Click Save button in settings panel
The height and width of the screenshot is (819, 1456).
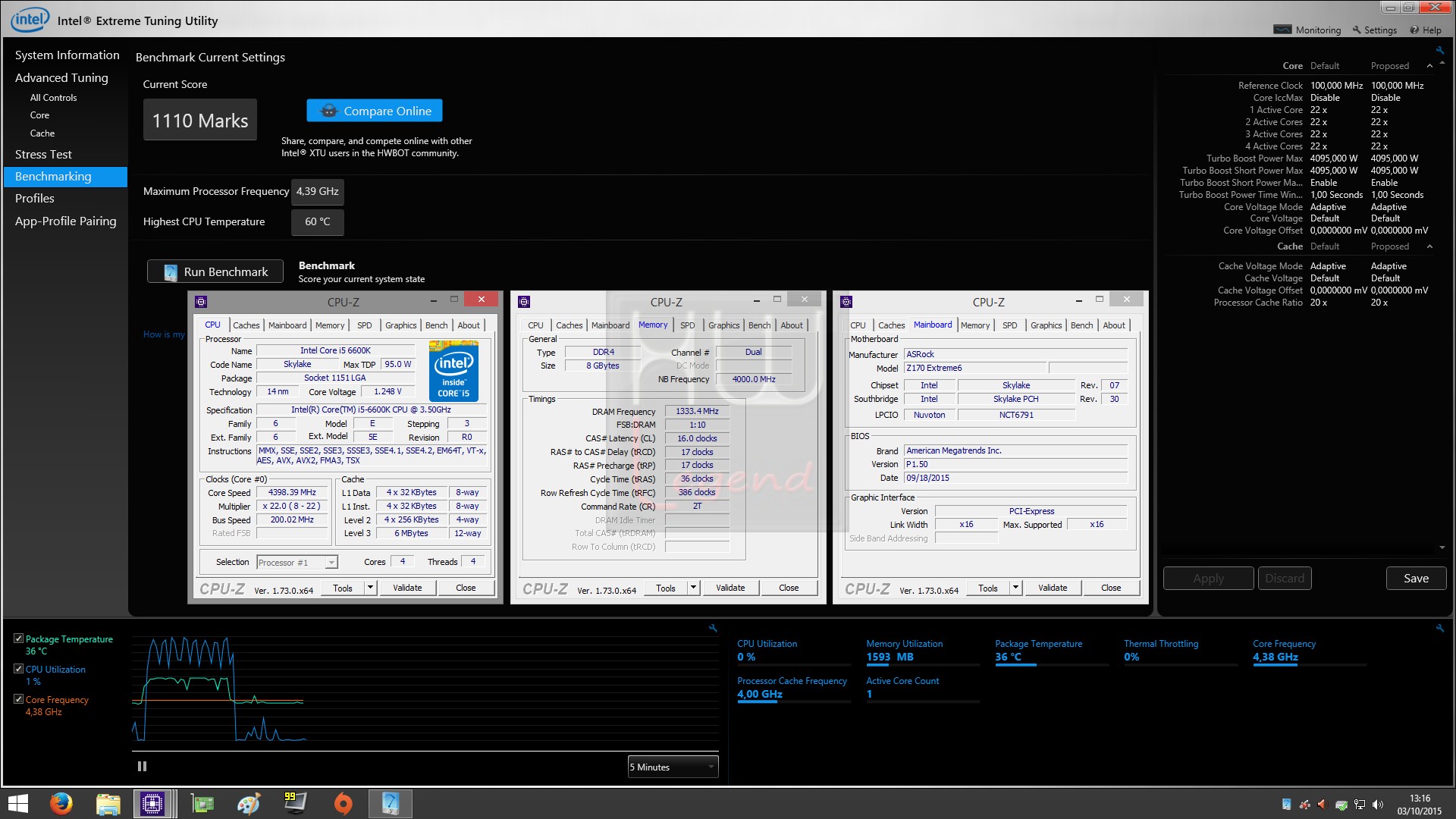point(1416,578)
